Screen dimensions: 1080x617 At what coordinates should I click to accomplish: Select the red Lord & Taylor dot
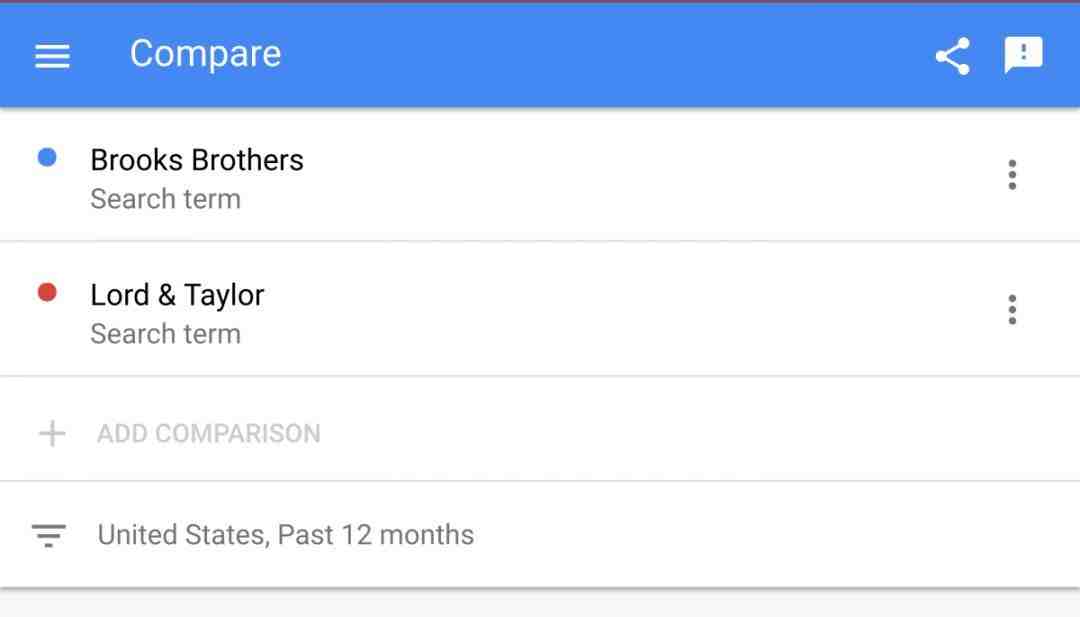click(x=47, y=293)
